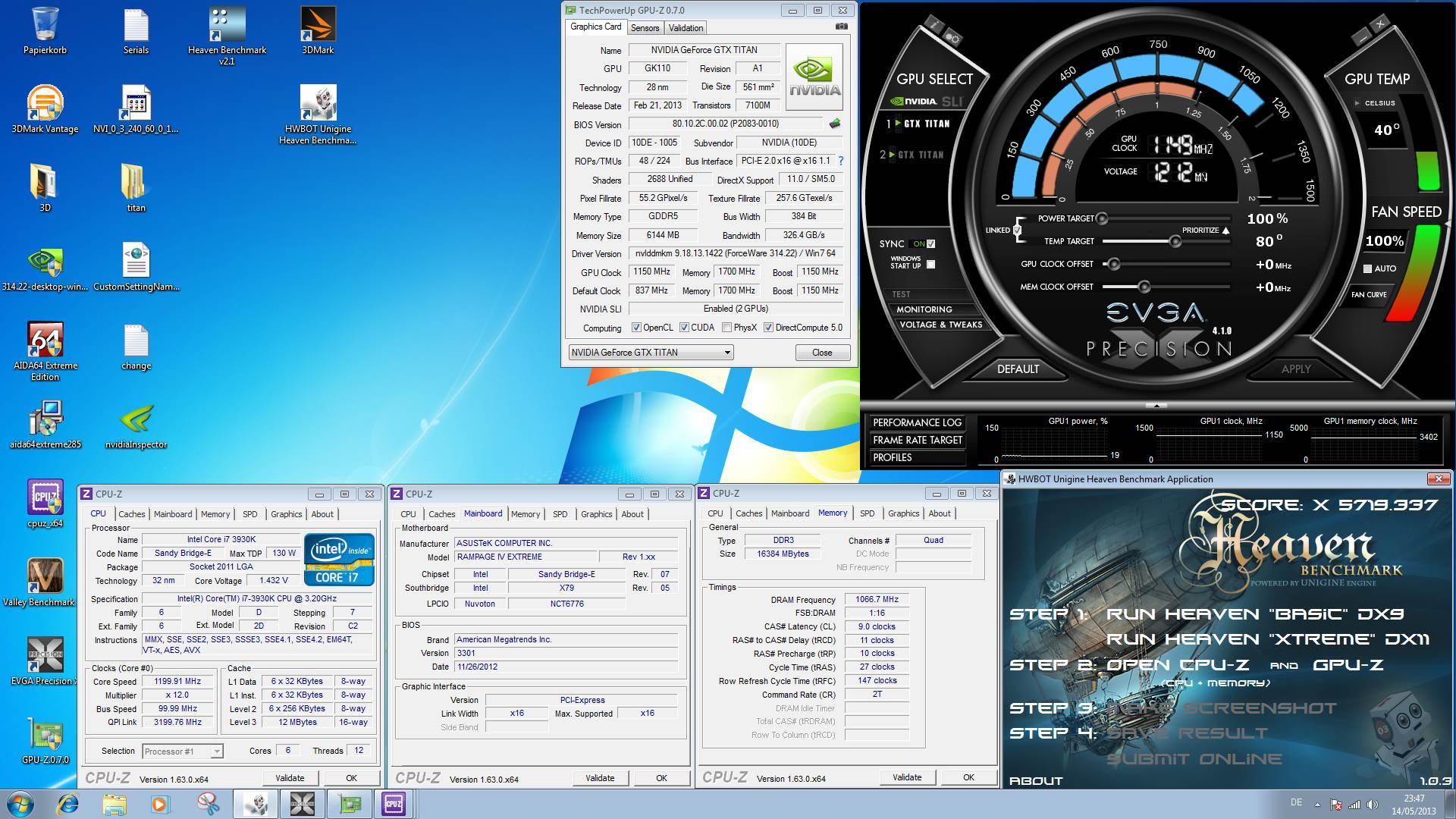Click OK in the Memory CPU-Z window

968,777
